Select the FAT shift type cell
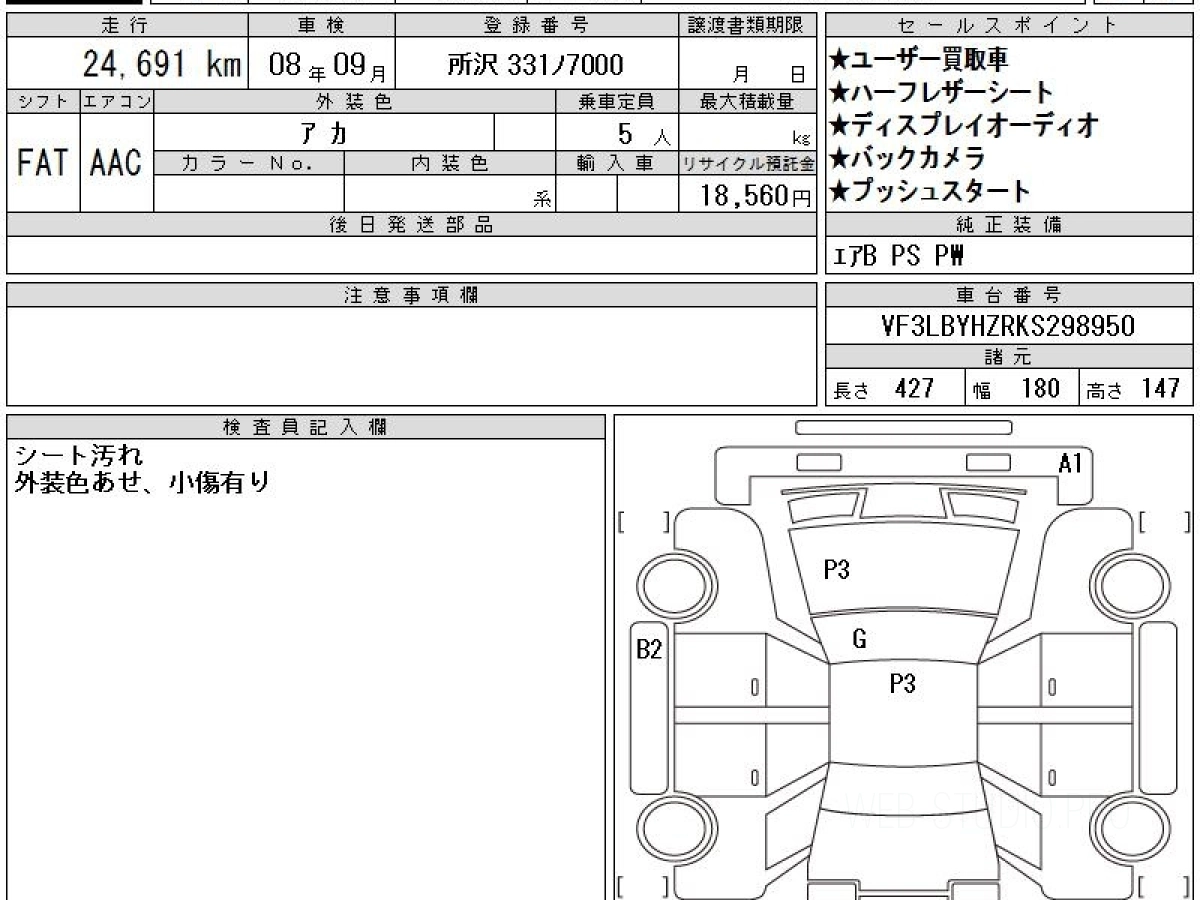Viewport: 1200px width, 900px height. click(x=43, y=162)
